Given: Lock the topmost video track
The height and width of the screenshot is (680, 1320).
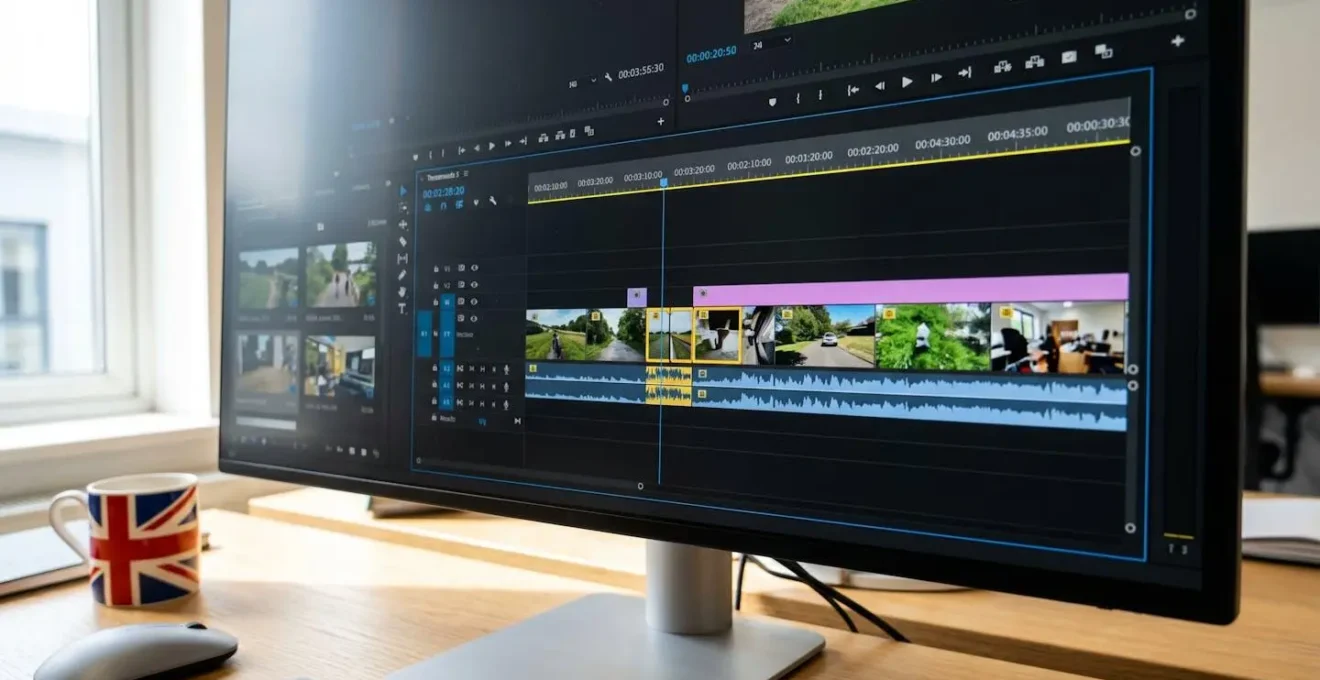Looking at the screenshot, I should (436, 269).
